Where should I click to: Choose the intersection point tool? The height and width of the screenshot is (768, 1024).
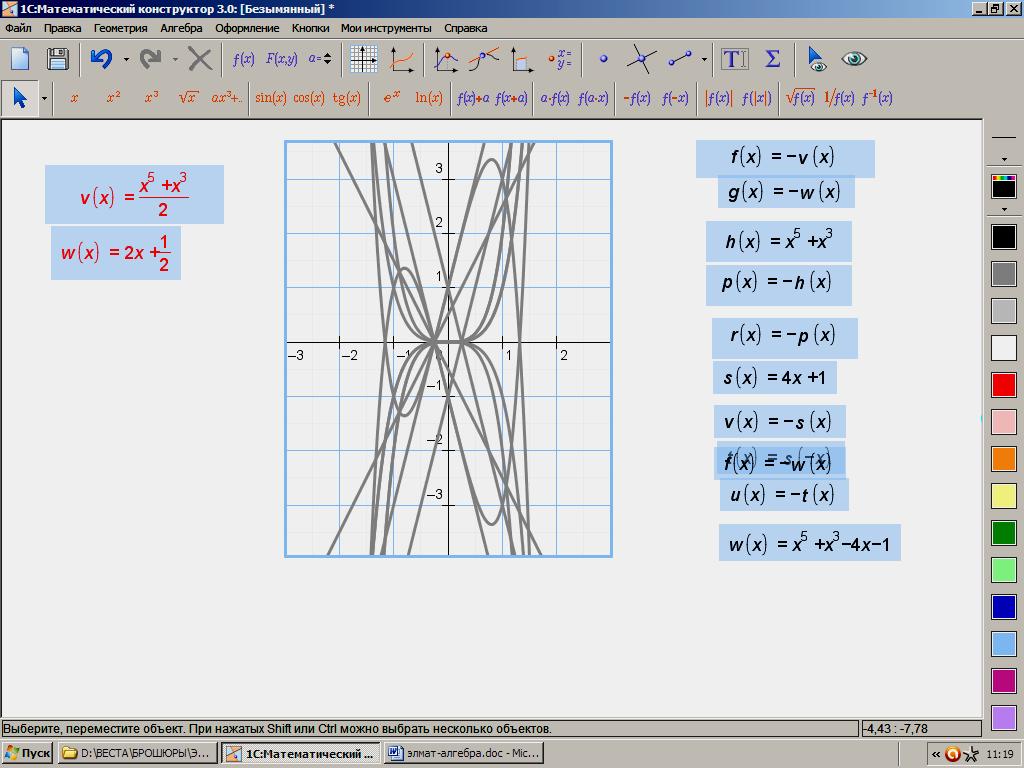[x=641, y=59]
